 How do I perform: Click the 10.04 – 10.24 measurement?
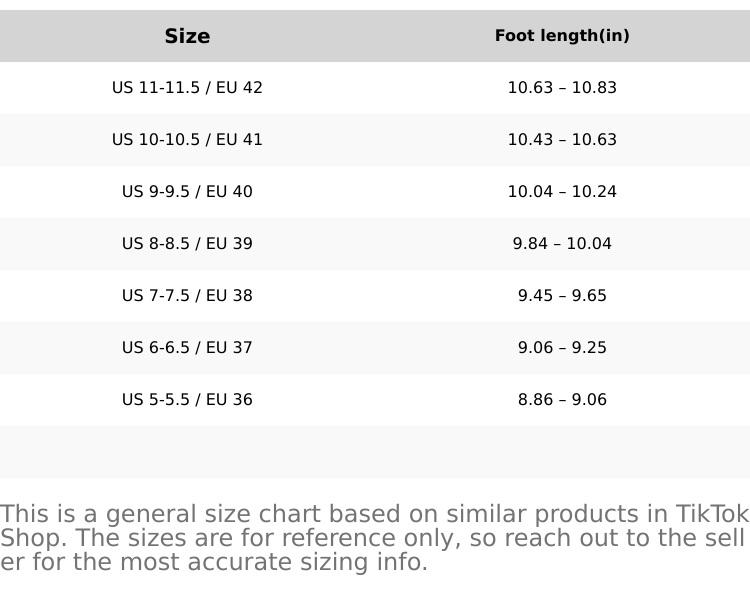[562, 192]
